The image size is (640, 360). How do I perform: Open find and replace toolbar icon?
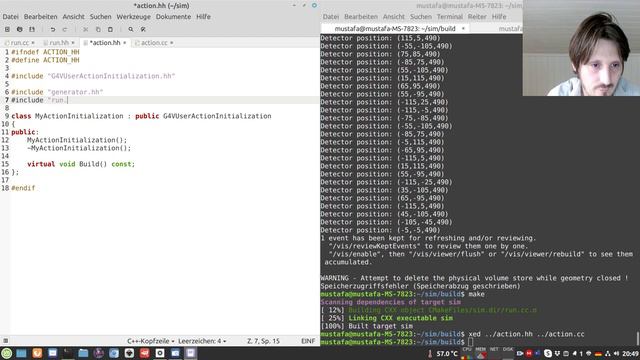point(143,29)
